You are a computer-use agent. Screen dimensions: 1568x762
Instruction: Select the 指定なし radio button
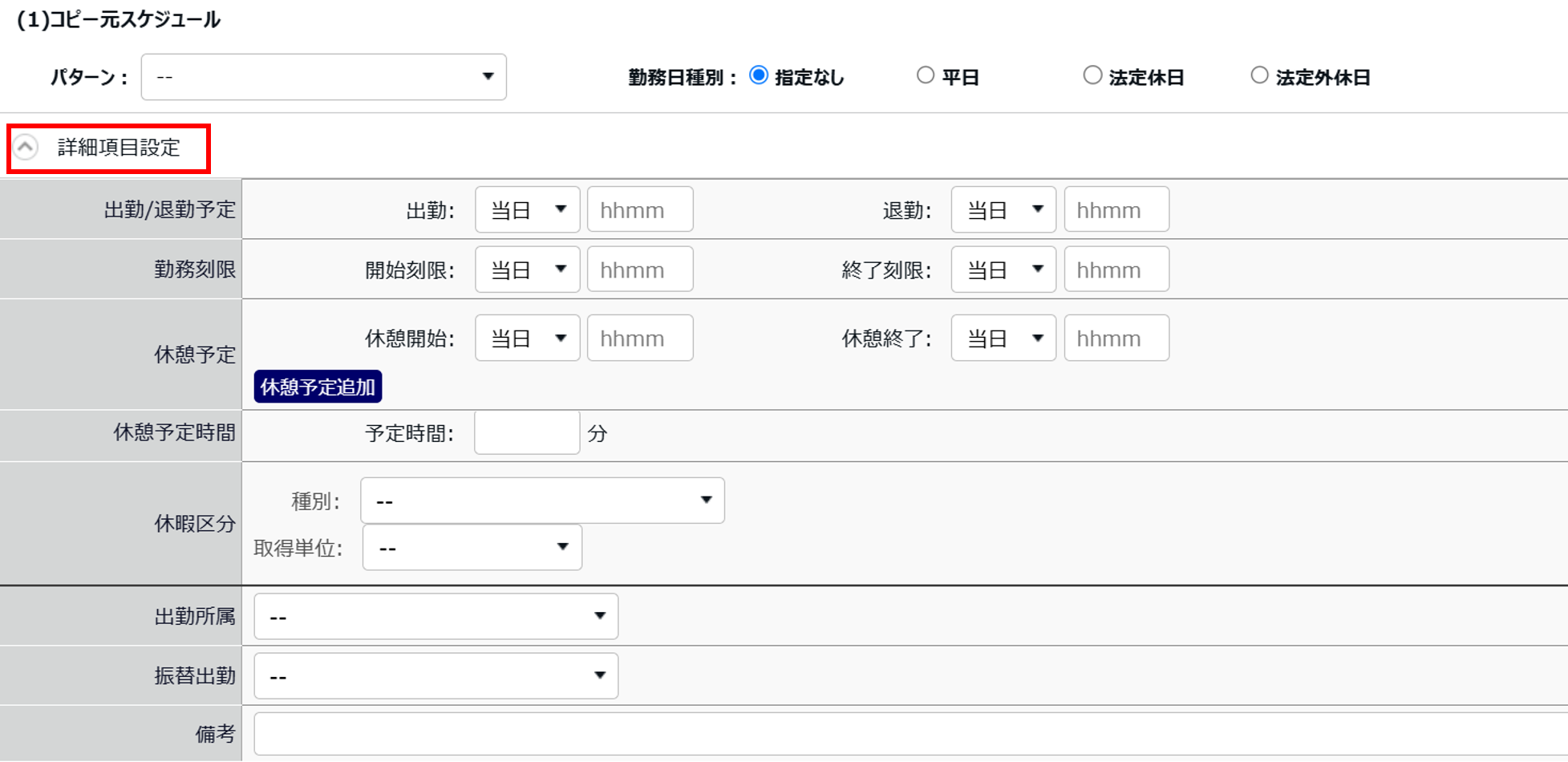coord(759,76)
